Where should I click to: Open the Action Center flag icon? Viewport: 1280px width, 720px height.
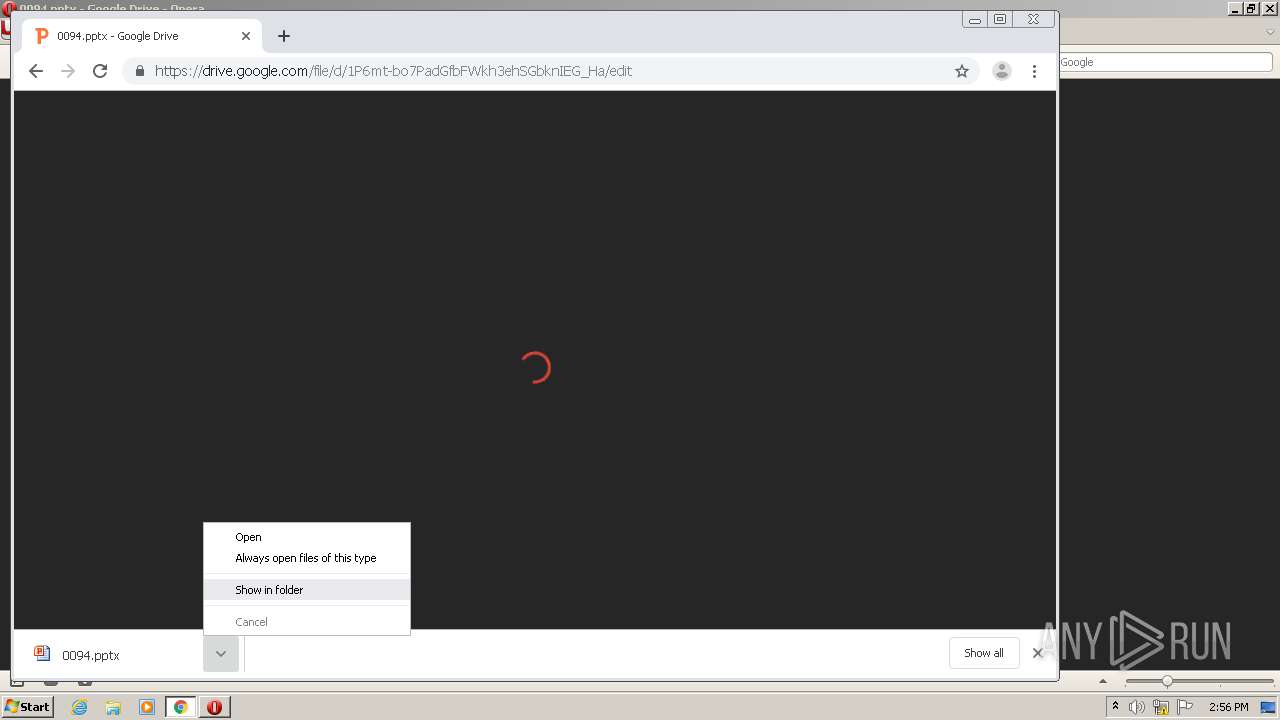click(x=1185, y=707)
